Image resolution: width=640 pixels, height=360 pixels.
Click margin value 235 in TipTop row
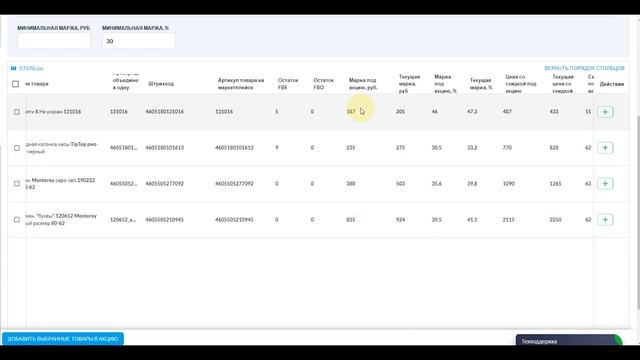(351, 148)
